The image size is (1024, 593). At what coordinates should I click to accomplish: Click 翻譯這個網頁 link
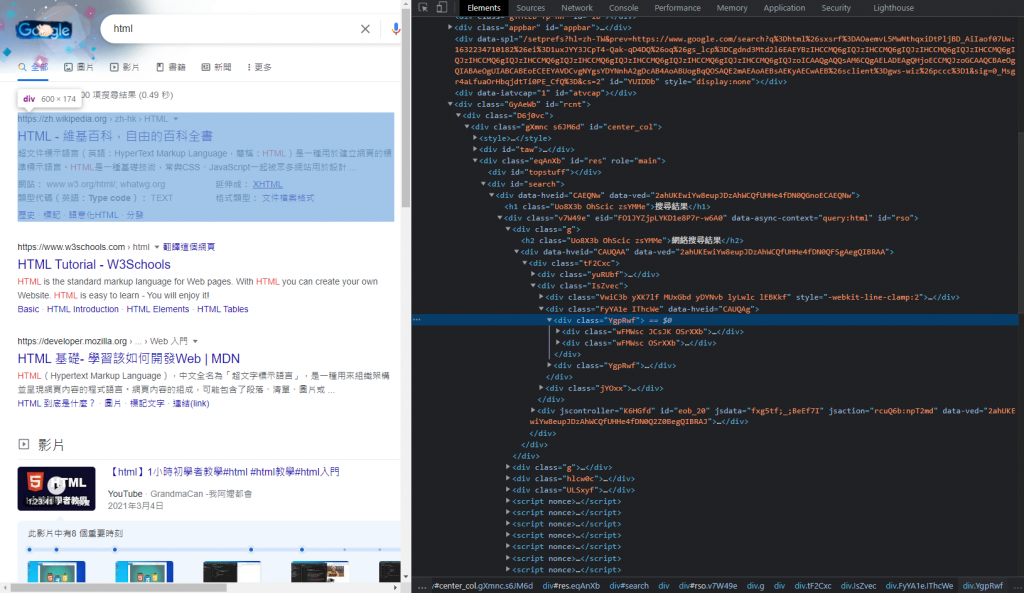pyautogui.click(x=189, y=247)
